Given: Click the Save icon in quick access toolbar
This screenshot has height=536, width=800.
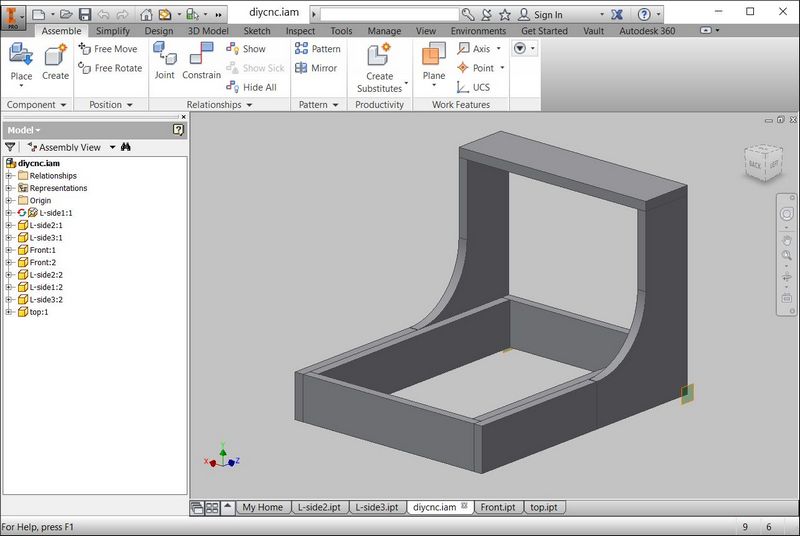Looking at the screenshot, I should coord(85,14).
